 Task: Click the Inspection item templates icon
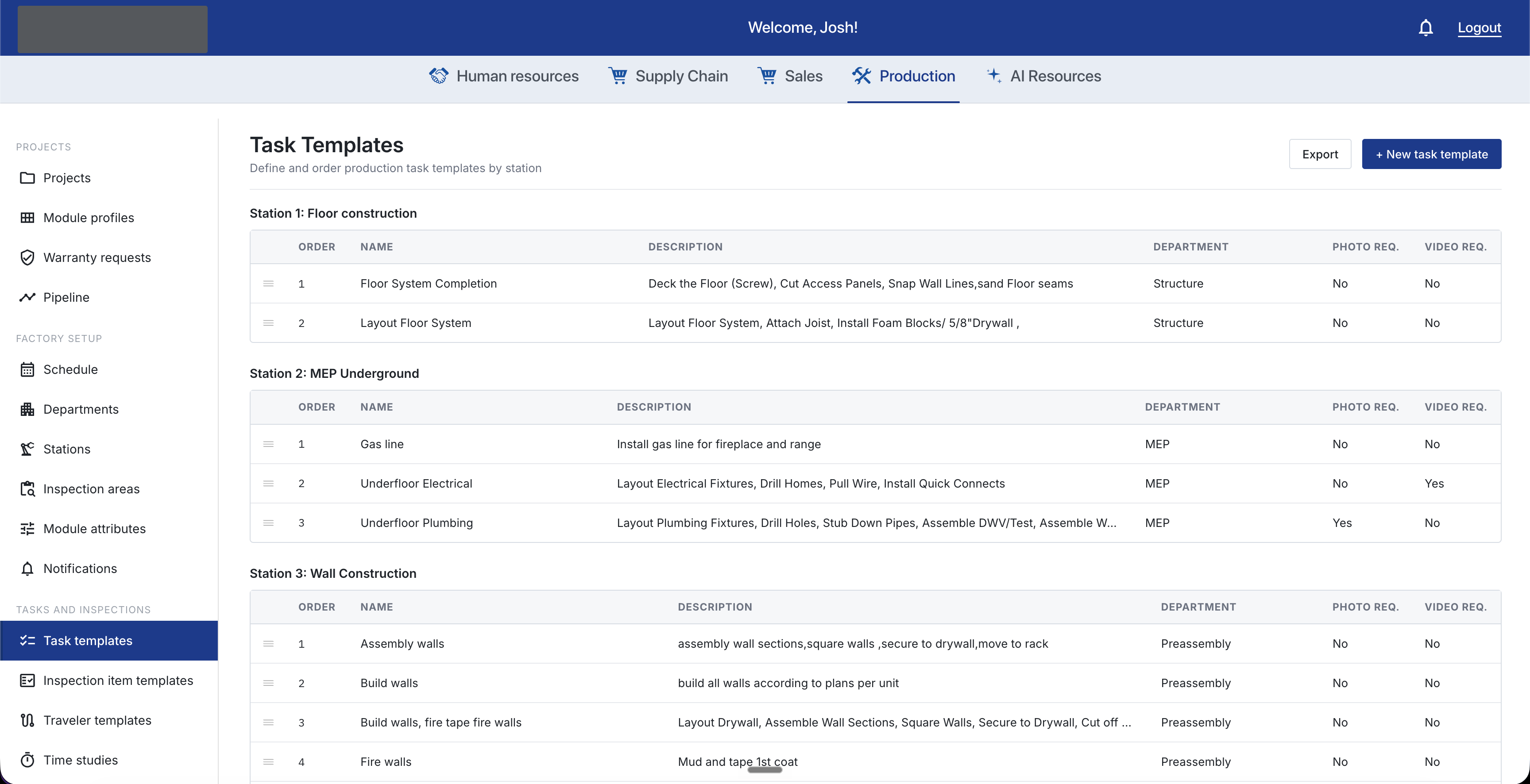click(27, 680)
